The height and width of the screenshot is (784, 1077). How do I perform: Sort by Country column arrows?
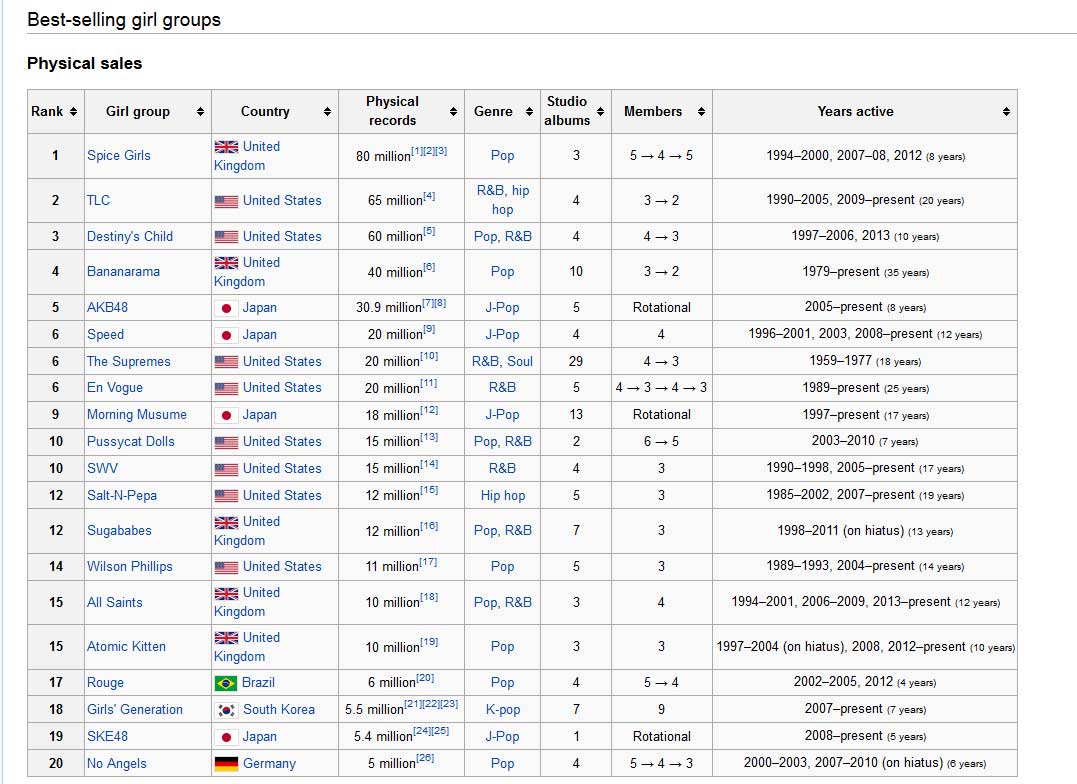pos(327,111)
